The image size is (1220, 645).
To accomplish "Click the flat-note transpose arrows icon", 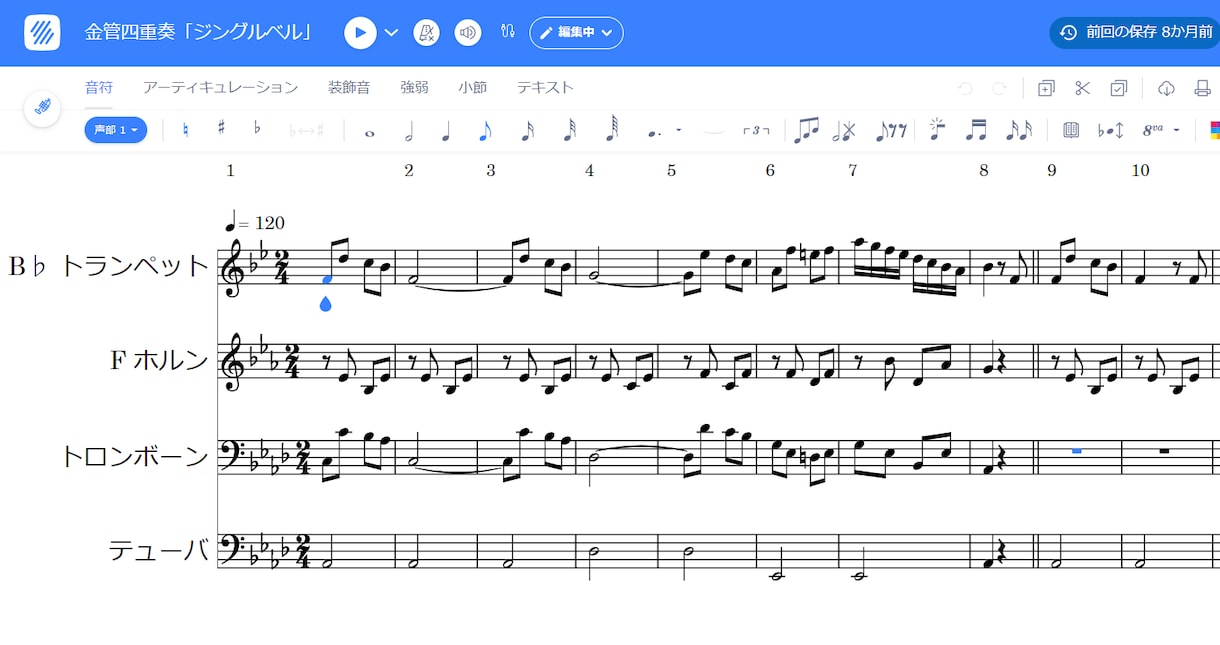I will 1111,130.
